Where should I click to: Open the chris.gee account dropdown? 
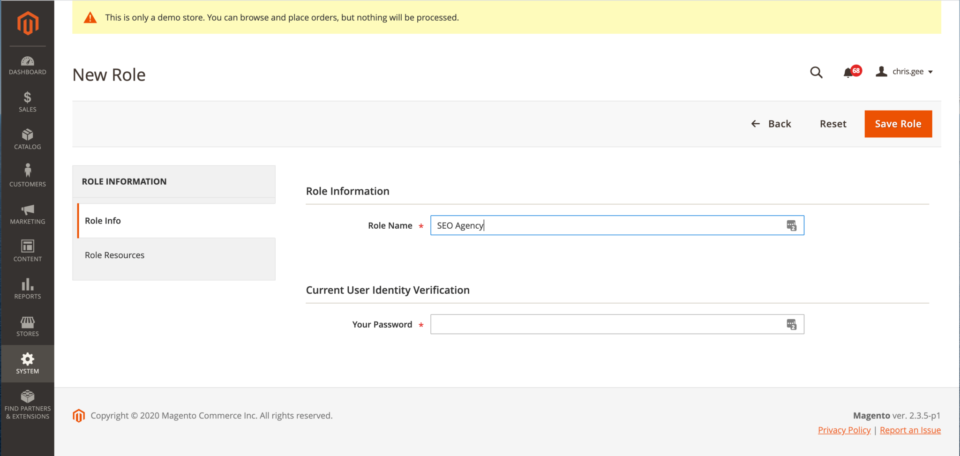tap(904, 72)
